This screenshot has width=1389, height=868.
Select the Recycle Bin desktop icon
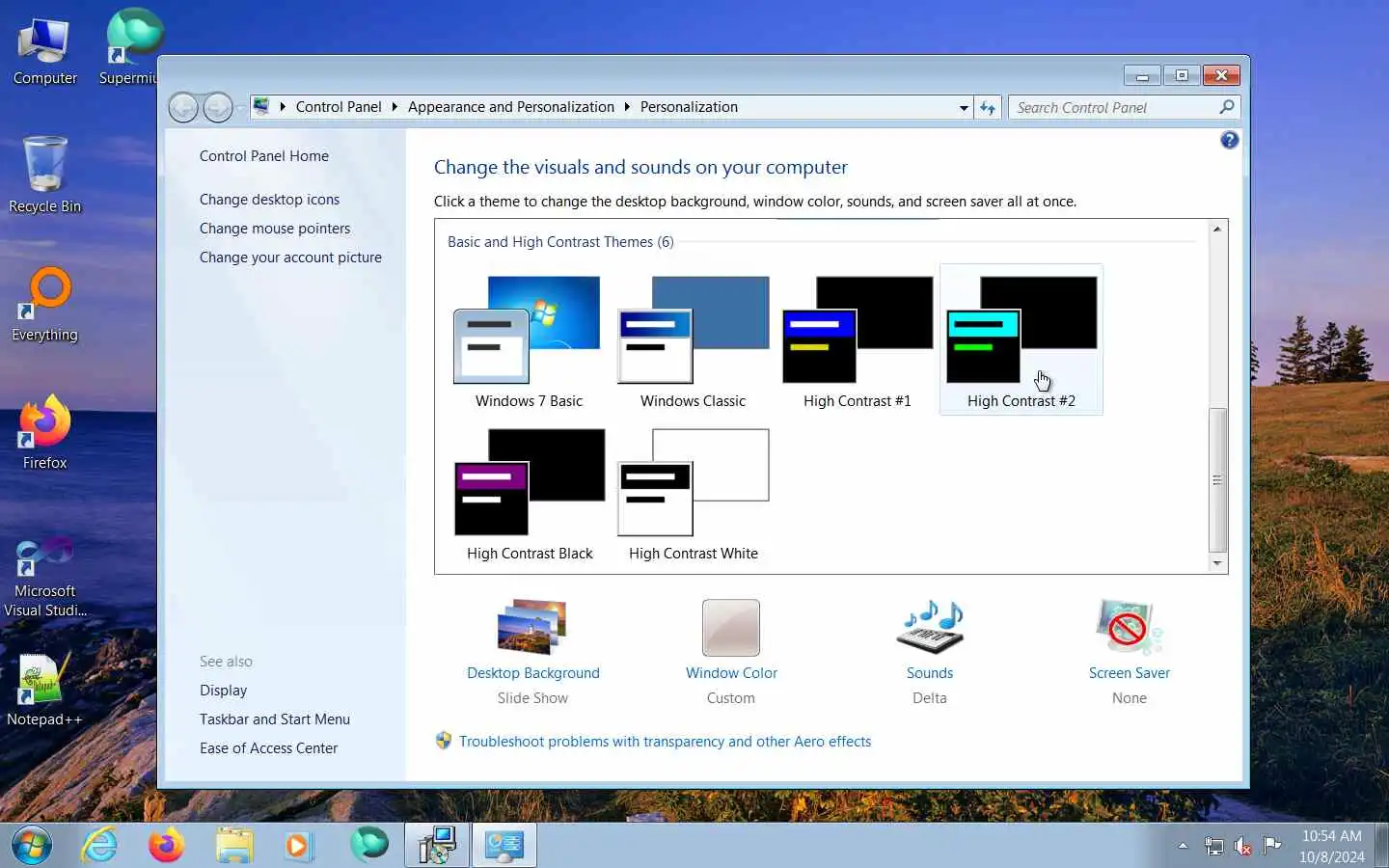coord(44,175)
